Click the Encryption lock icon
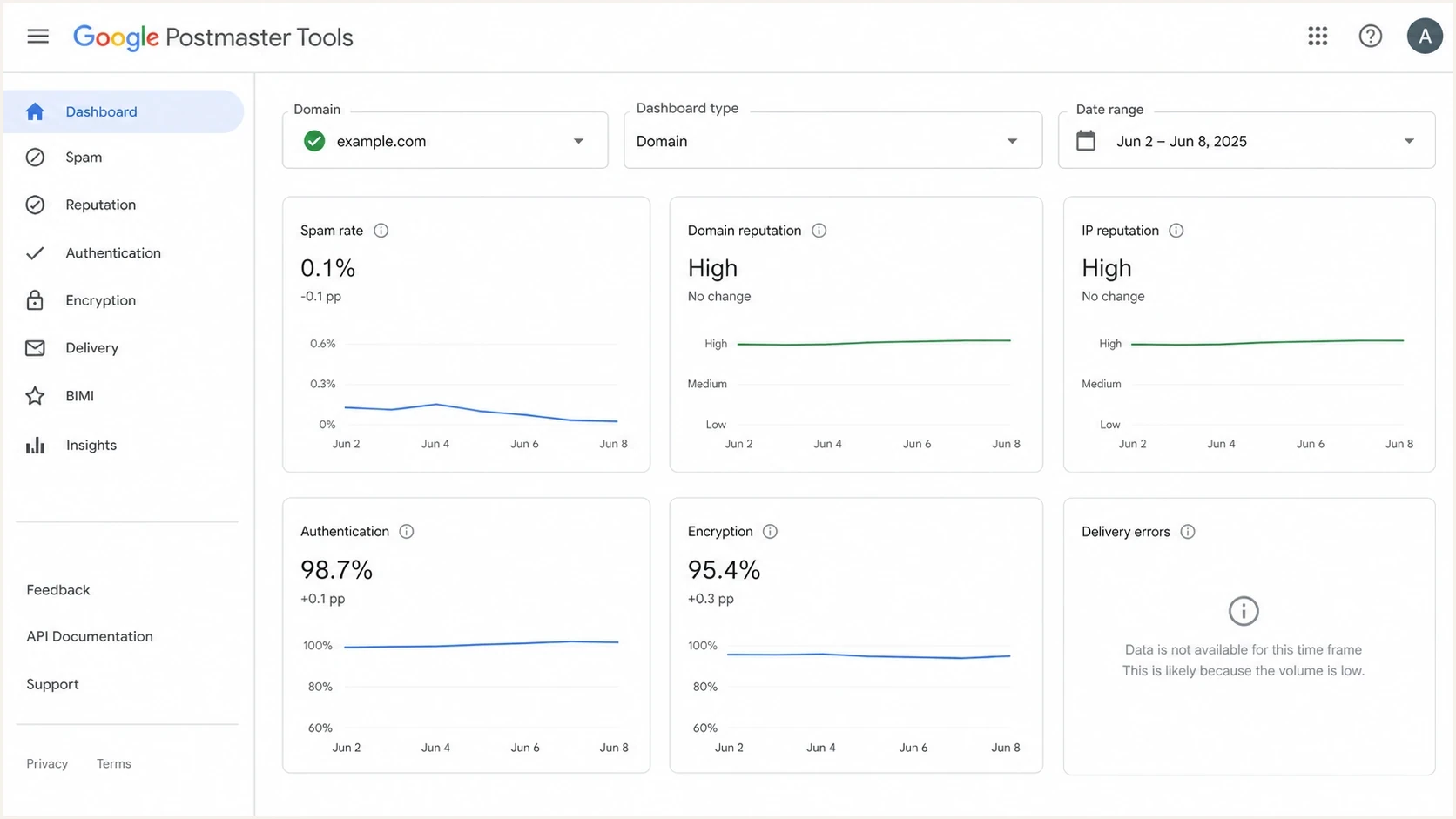 [35, 300]
